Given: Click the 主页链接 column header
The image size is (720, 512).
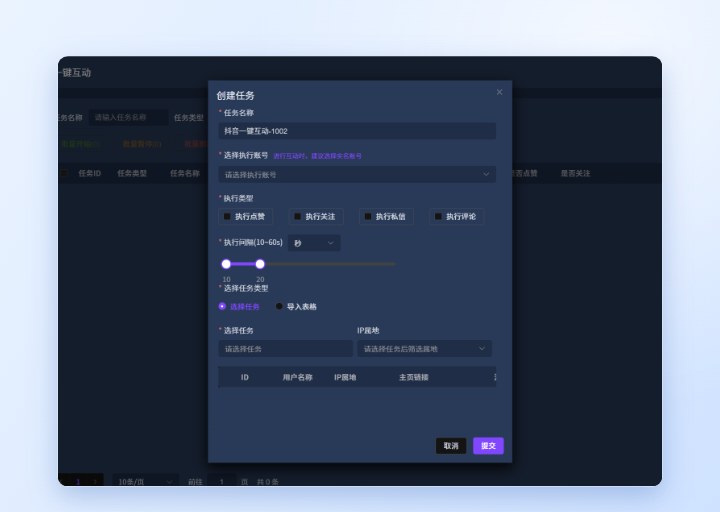Looking at the screenshot, I should pos(414,377).
